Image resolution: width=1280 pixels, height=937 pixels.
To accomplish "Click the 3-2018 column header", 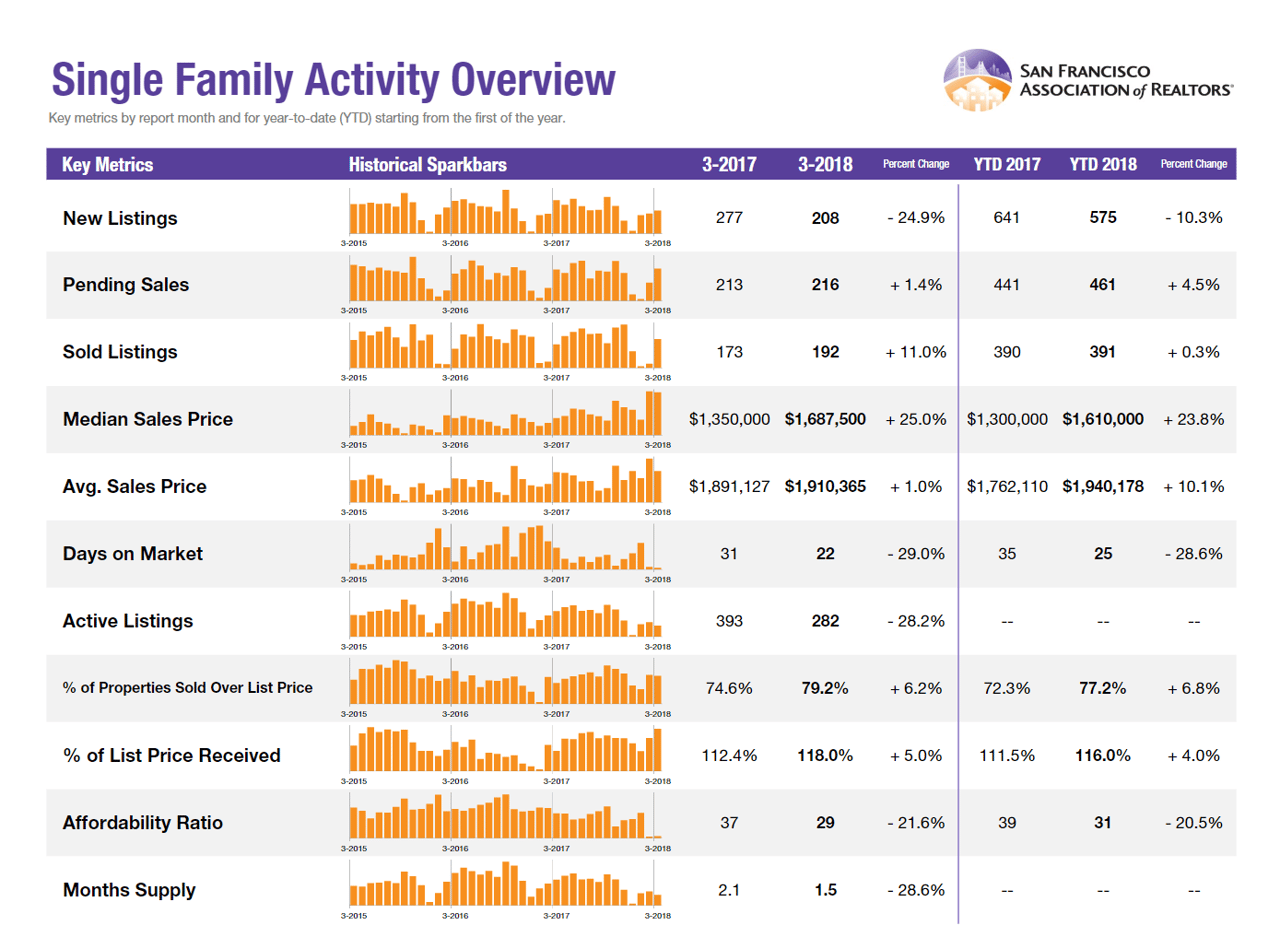I will point(825,165).
